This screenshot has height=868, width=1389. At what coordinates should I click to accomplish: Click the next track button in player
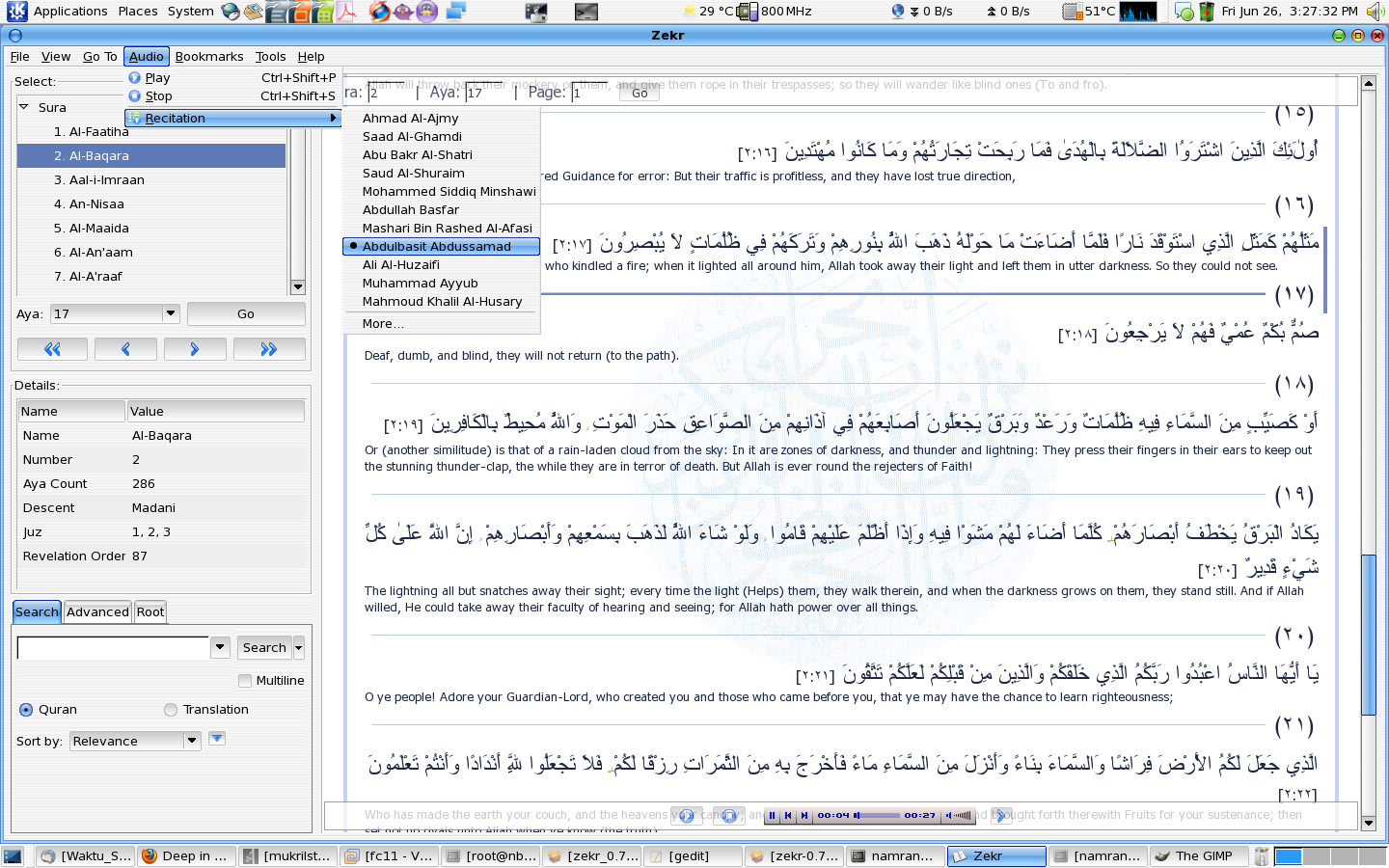coord(804,816)
